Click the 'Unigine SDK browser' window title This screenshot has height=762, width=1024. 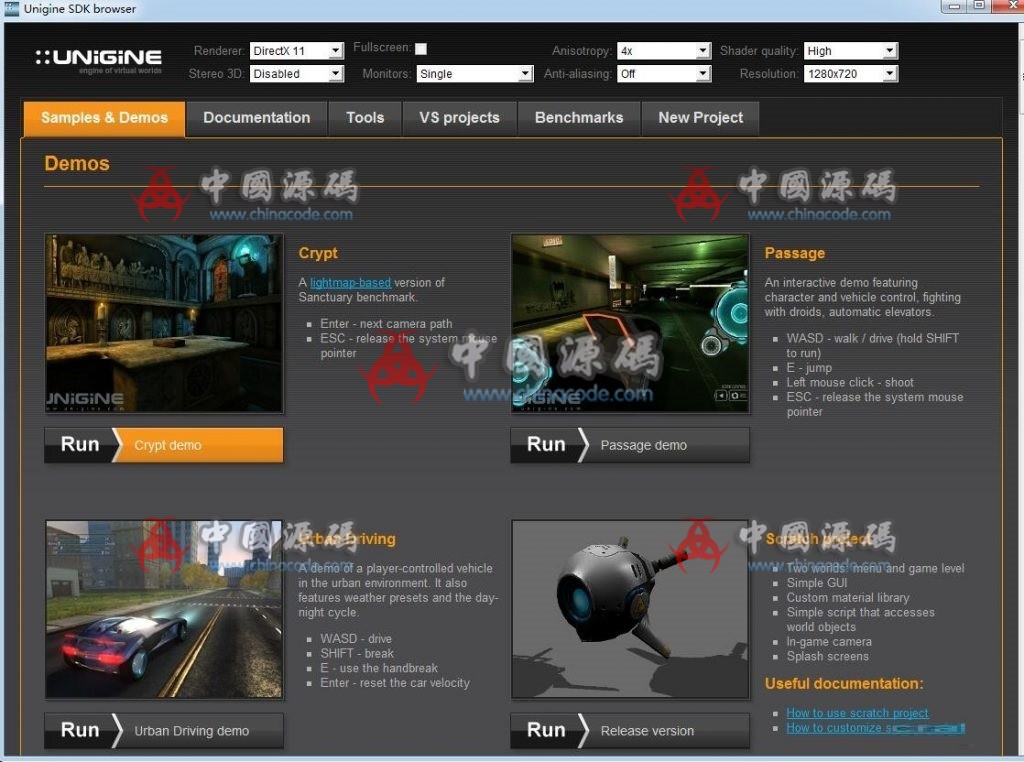click(80, 9)
